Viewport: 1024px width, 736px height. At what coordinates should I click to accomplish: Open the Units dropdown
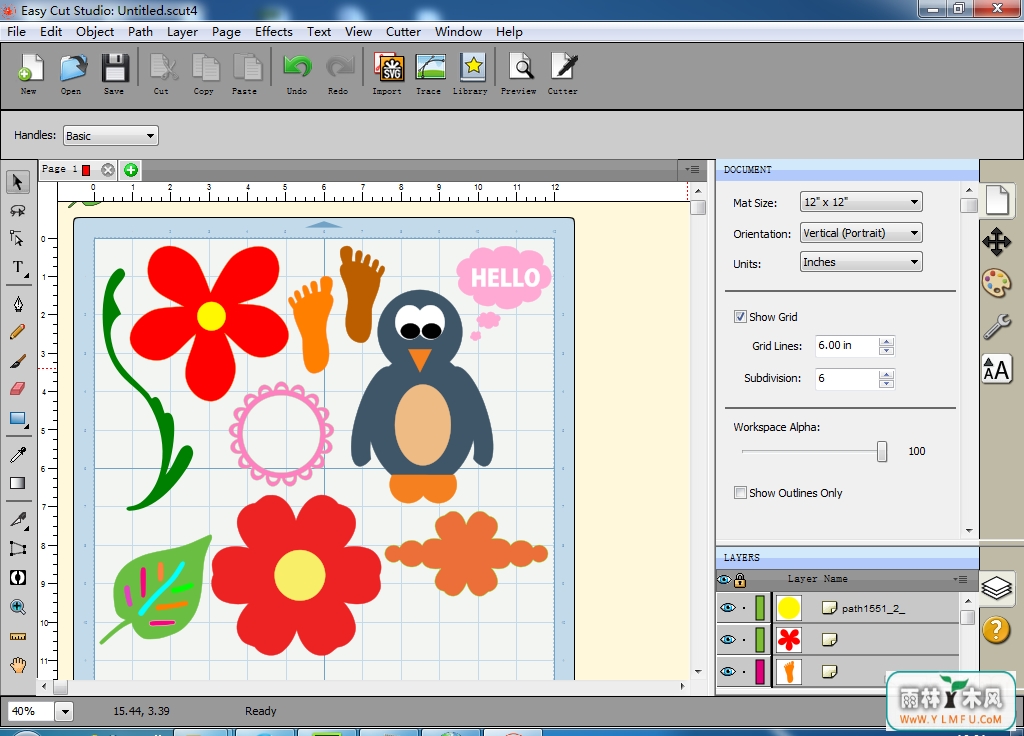861,262
